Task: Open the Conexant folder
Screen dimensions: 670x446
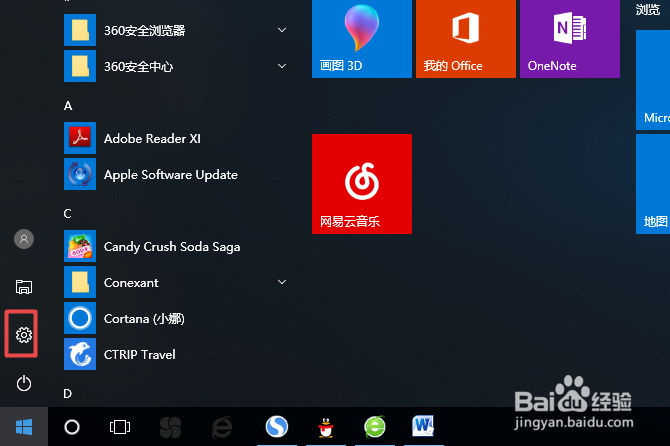Action: (x=177, y=282)
